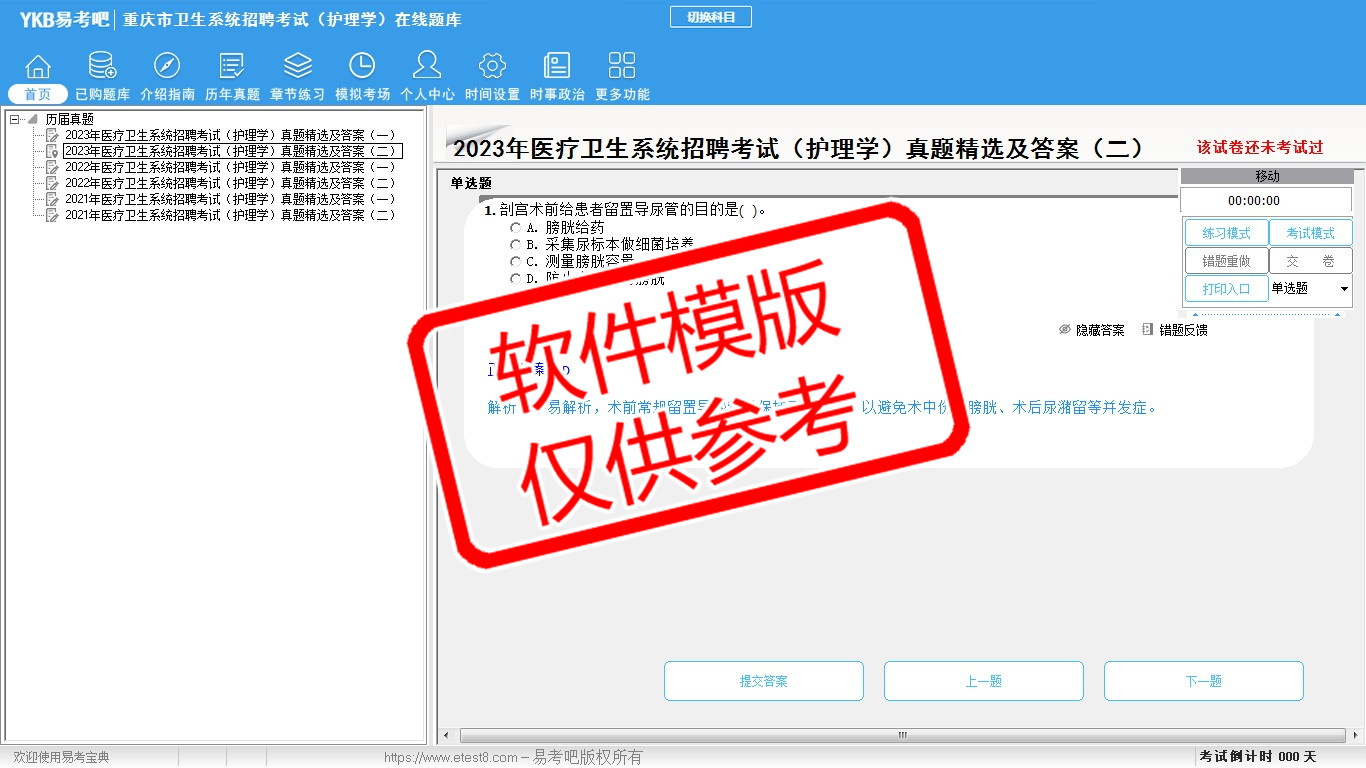Go to next question with 下一题
This screenshot has width=1366, height=768.
[1203, 681]
